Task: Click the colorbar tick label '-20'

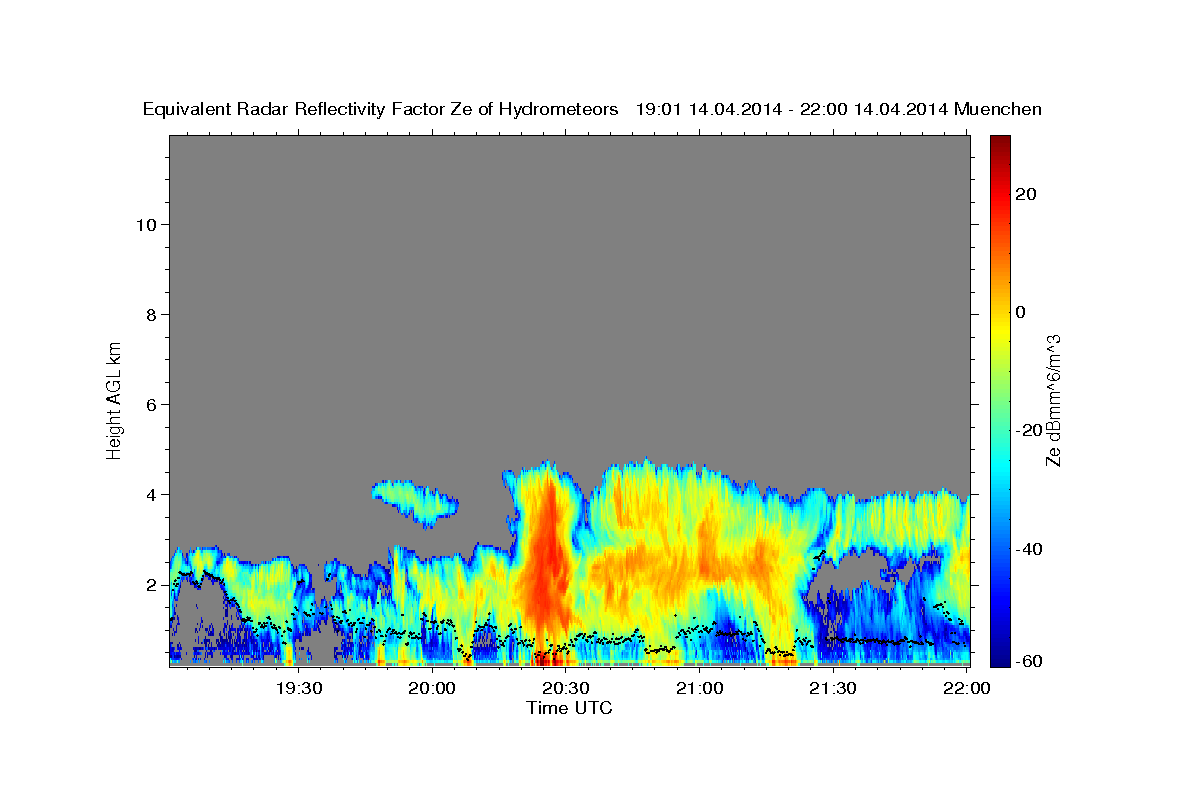Action: 1028,430
